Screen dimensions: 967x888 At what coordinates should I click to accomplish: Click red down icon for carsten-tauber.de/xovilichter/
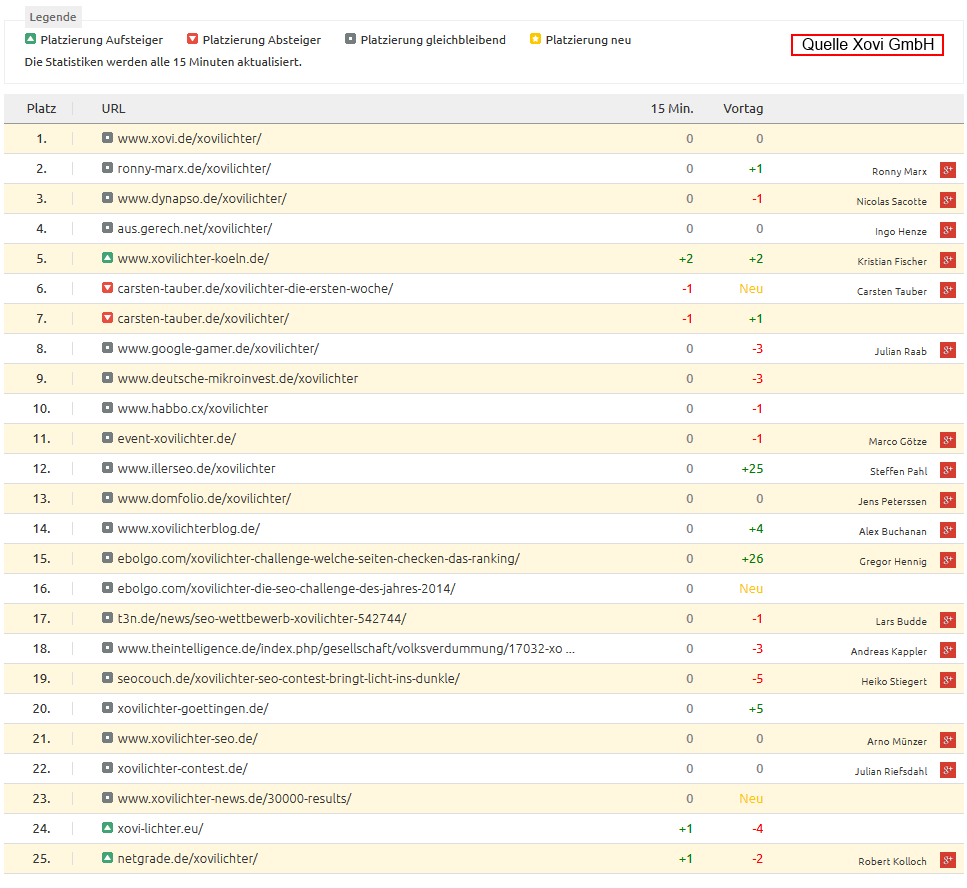(x=108, y=318)
